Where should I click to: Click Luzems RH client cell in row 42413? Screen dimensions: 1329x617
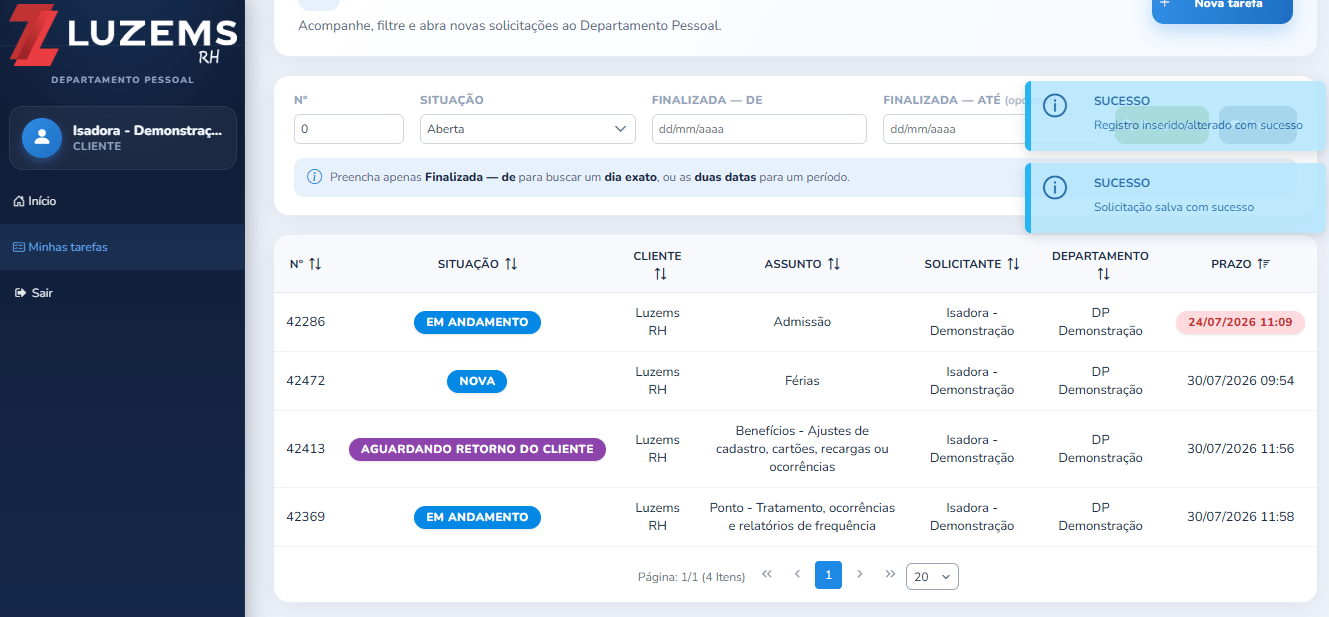click(x=657, y=449)
